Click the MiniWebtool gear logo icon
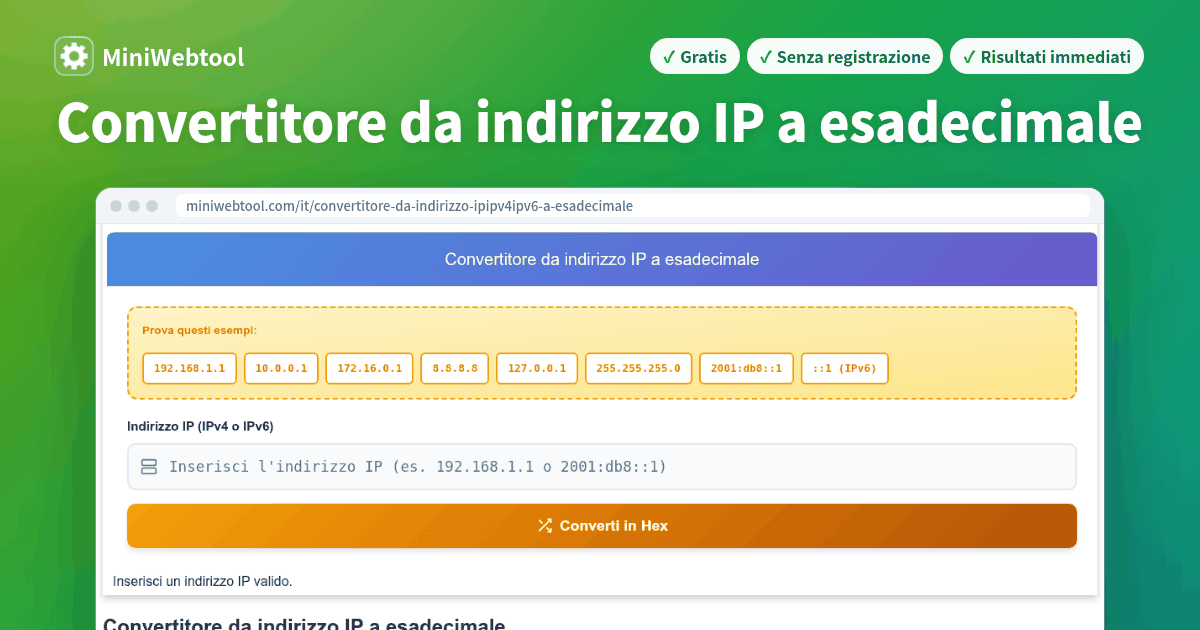This screenshot has height=630, width=1200. pyautogui.click(x=74, y=56)
